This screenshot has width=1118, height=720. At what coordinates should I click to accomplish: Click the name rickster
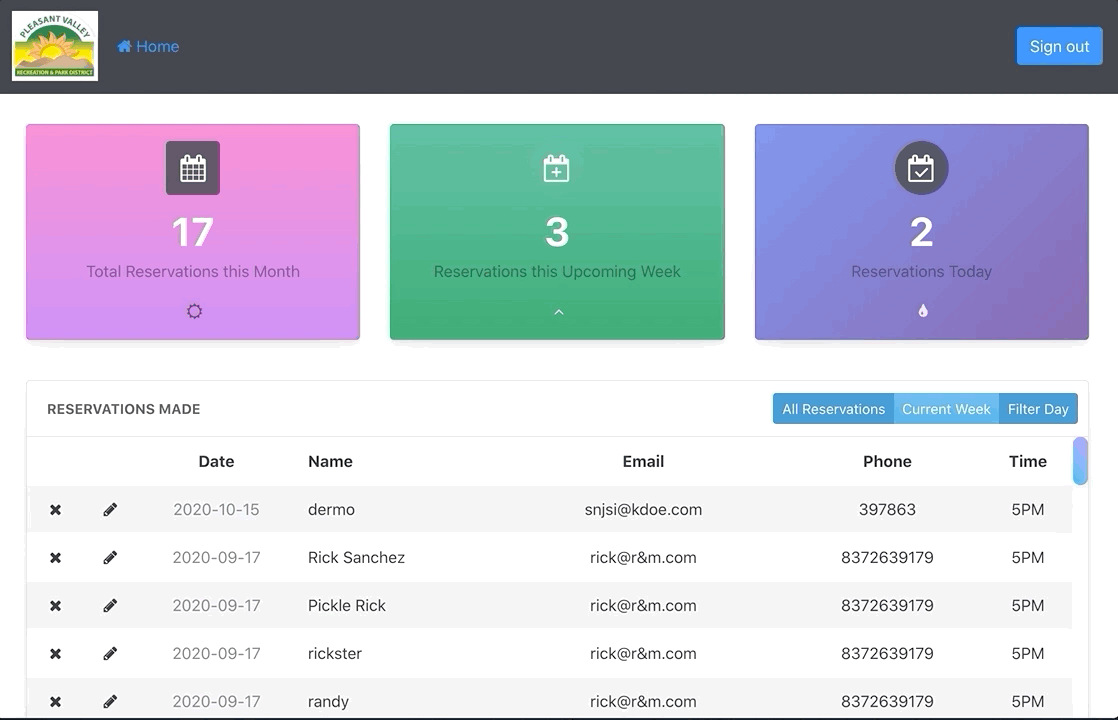335,654
